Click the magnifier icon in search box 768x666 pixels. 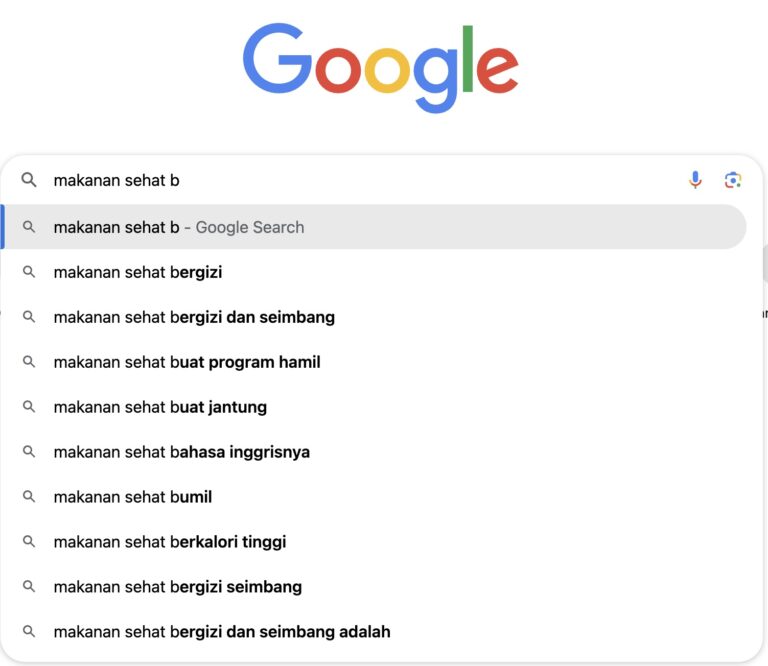(x=29, y=180)
